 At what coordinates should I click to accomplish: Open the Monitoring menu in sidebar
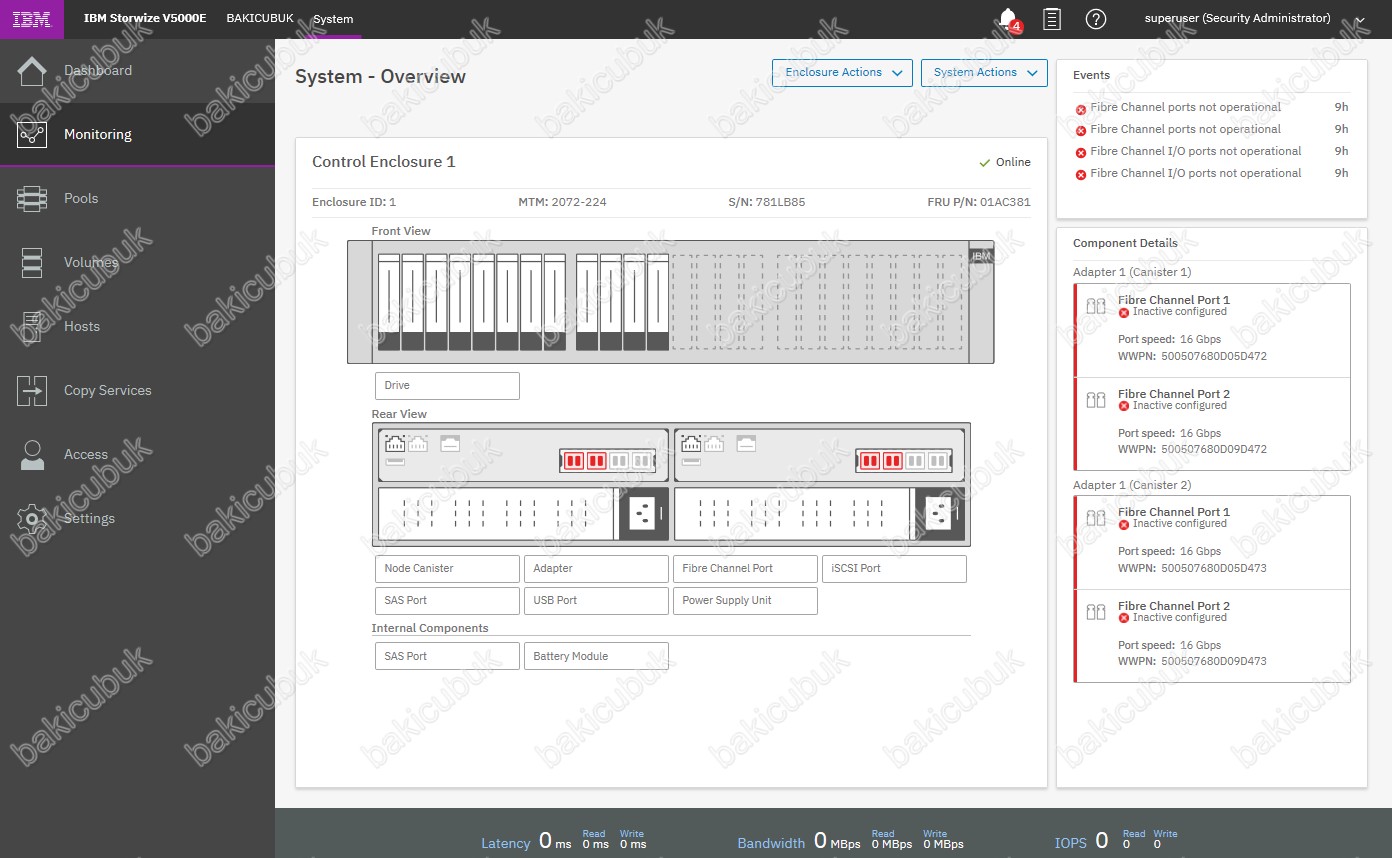[137, 134]
